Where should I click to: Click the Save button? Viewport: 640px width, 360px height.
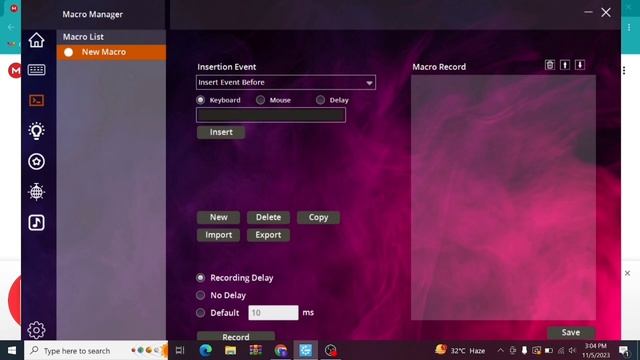click(x=571, y=332)
